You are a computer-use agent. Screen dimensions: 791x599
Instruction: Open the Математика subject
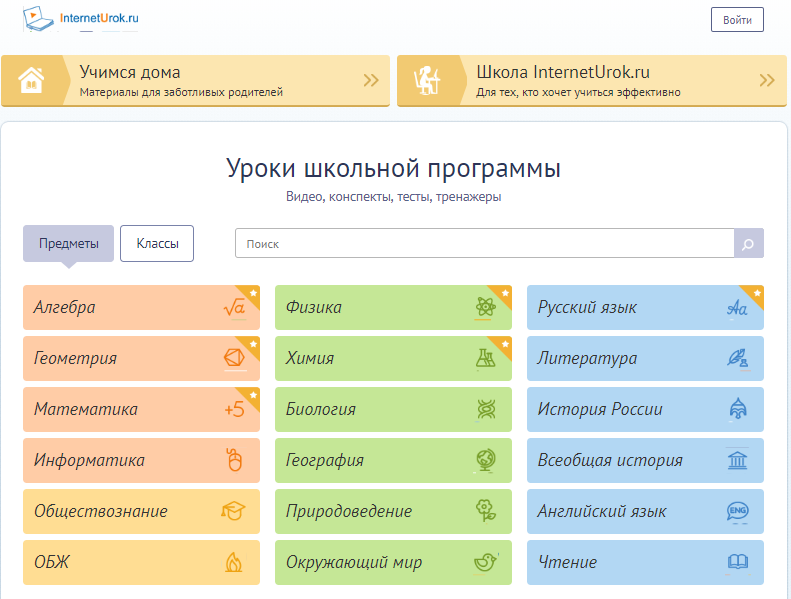pyautogui.click(x=141, y=409)
